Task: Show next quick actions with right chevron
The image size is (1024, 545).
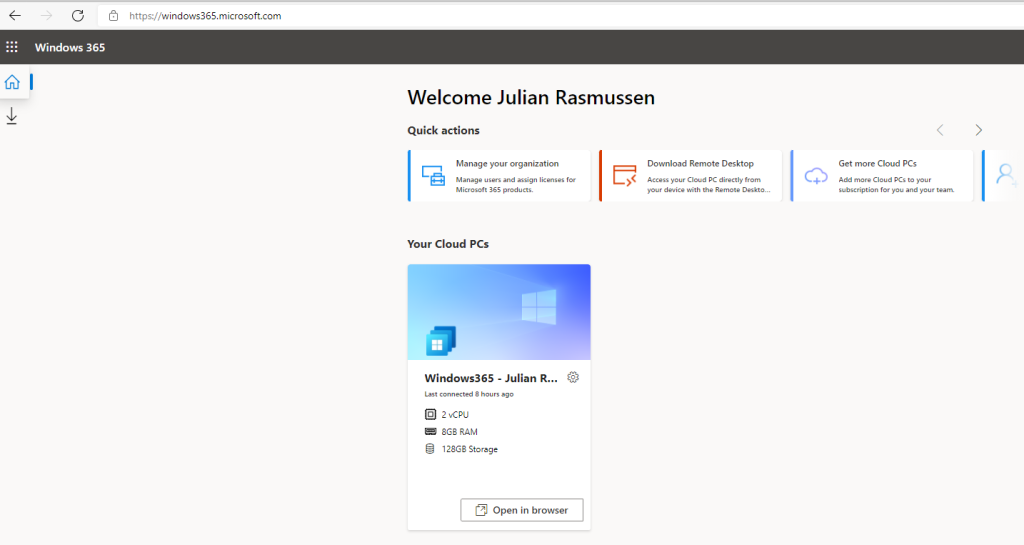Action: 978,130
